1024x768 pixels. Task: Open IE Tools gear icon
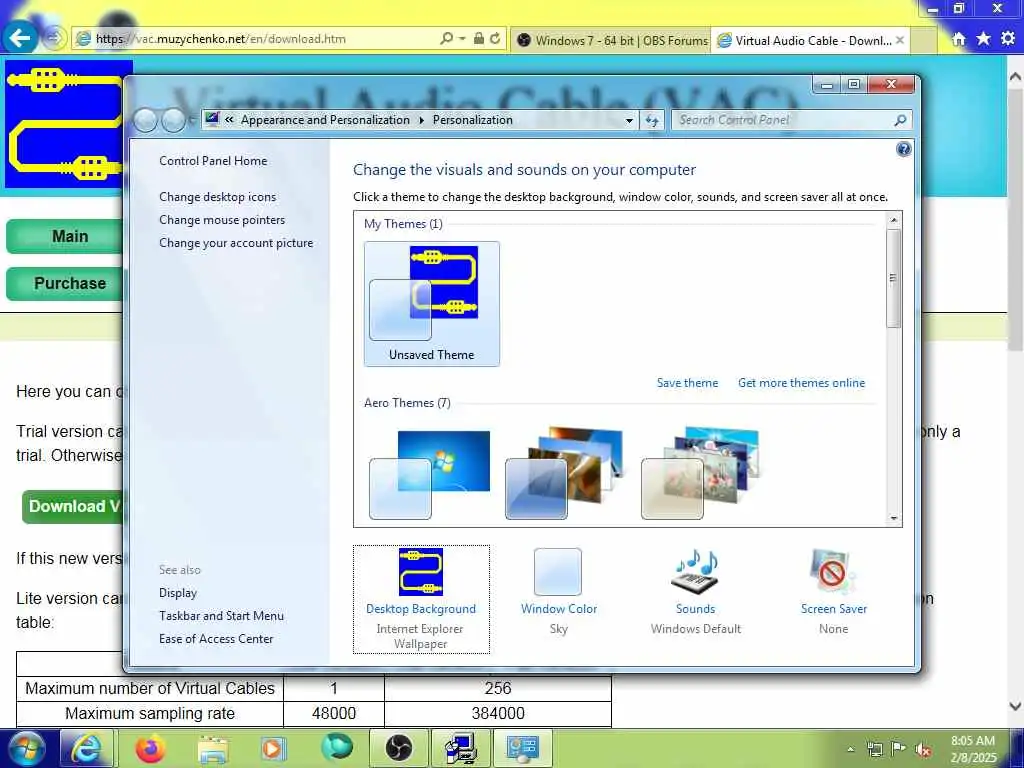click(1008, 39)
